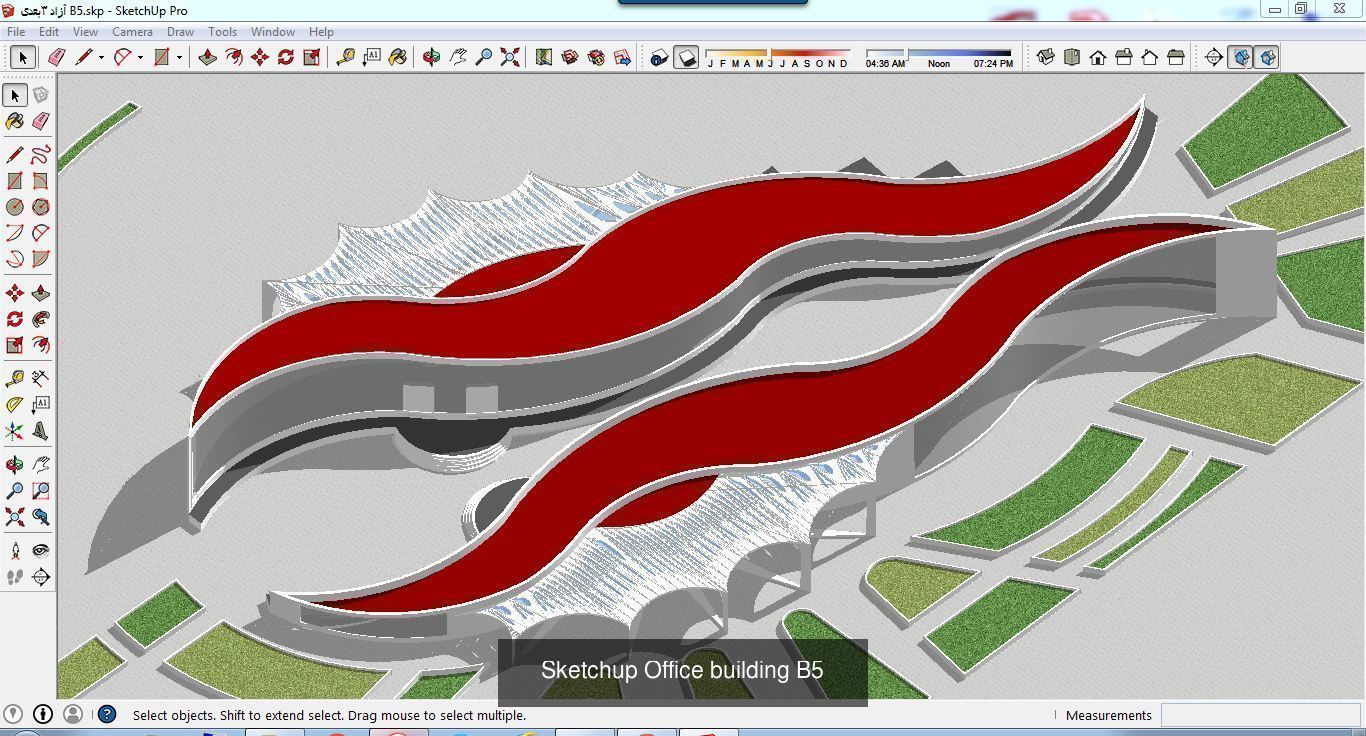This screenshot has width=1366, height=736.
Task: Open the Draw menu
Action: 180,32
